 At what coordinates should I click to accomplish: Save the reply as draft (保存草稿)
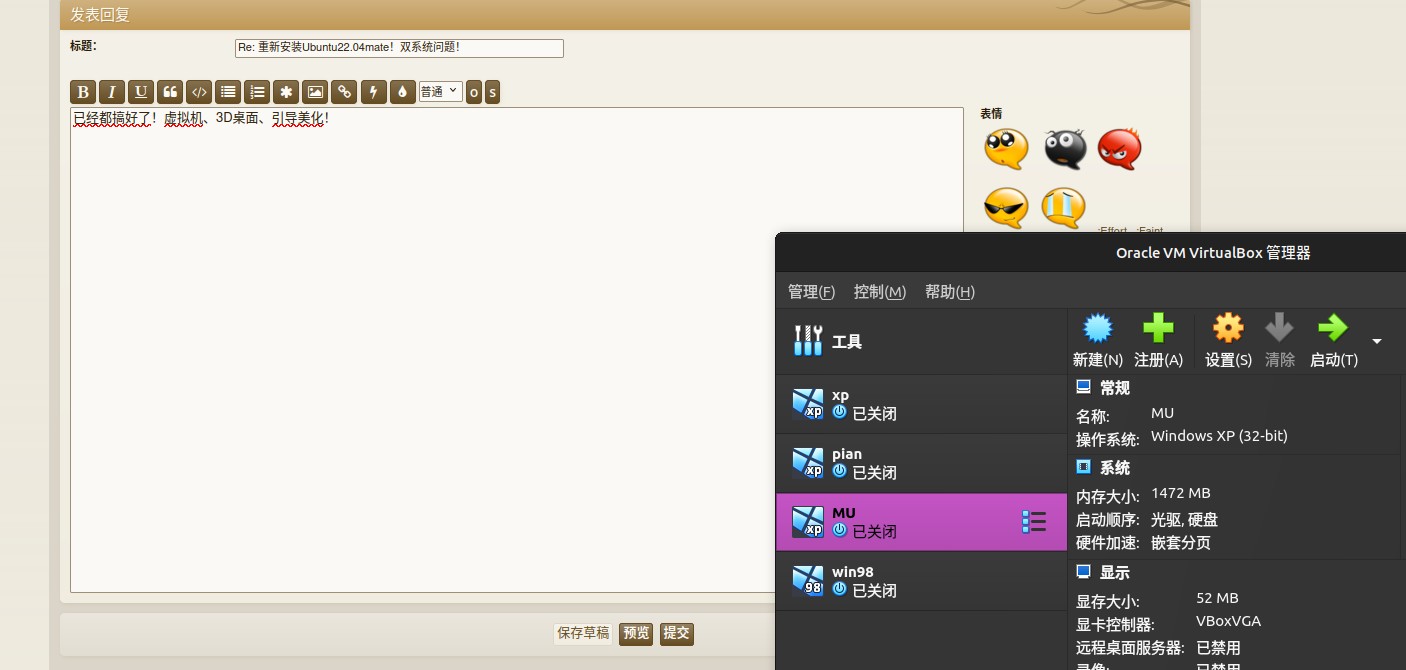coord(583,633)
